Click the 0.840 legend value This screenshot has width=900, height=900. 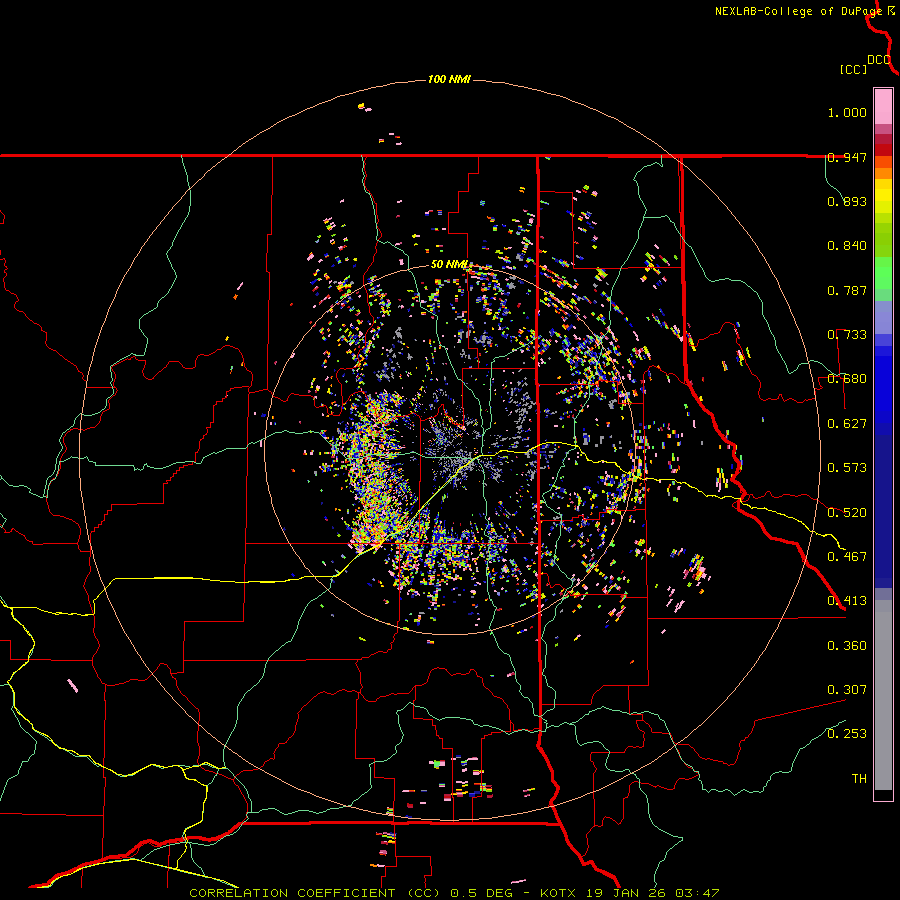coord(847,246)
